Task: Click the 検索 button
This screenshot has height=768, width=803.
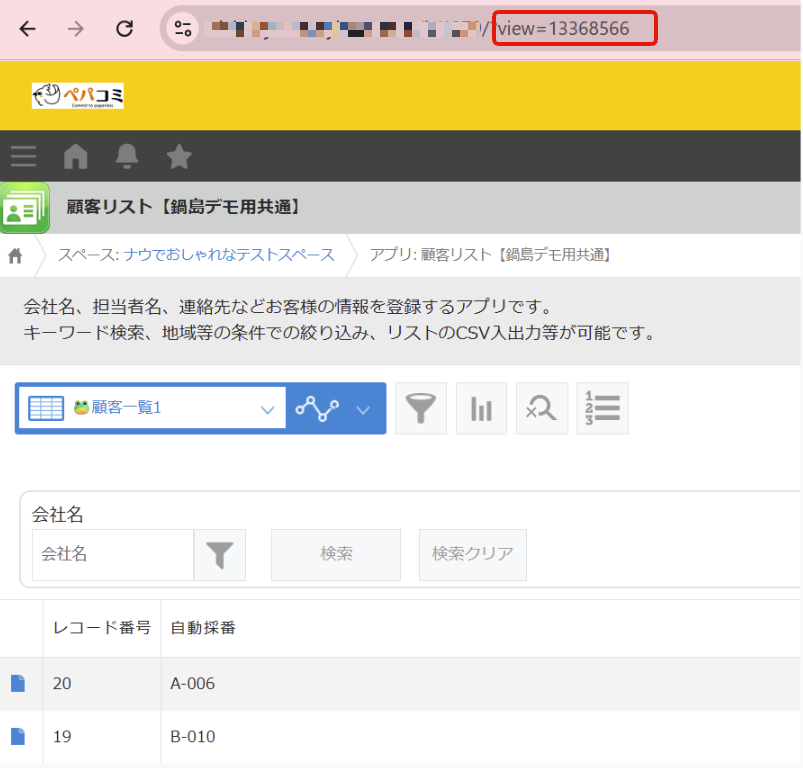Action: tap(336, 555)
